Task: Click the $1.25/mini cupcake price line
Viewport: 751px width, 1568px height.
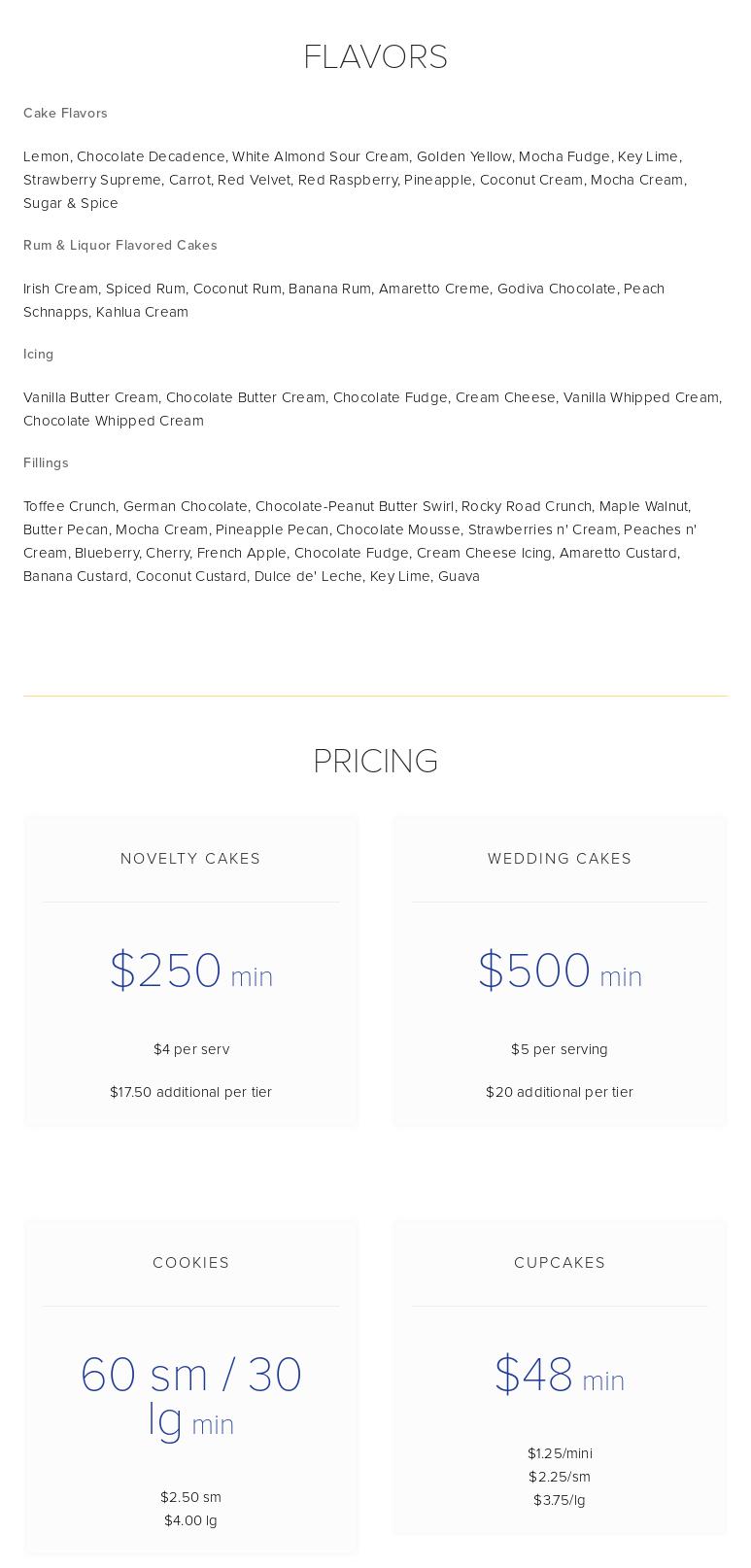Action: [x=560, y=1453]
